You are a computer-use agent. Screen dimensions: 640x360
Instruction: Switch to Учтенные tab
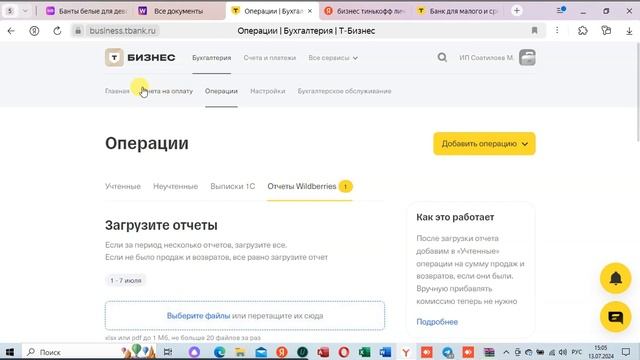pyautogui.click(x=123, y=187)
